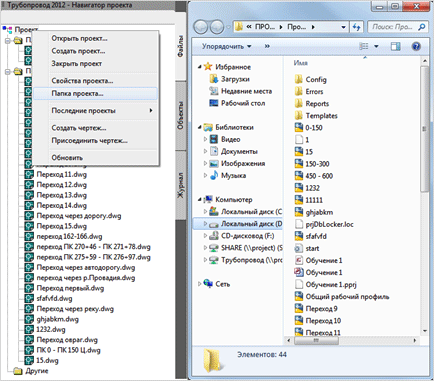Click the refresh arrows icon beside address bar
434x381 pixels.
point(356,27)
